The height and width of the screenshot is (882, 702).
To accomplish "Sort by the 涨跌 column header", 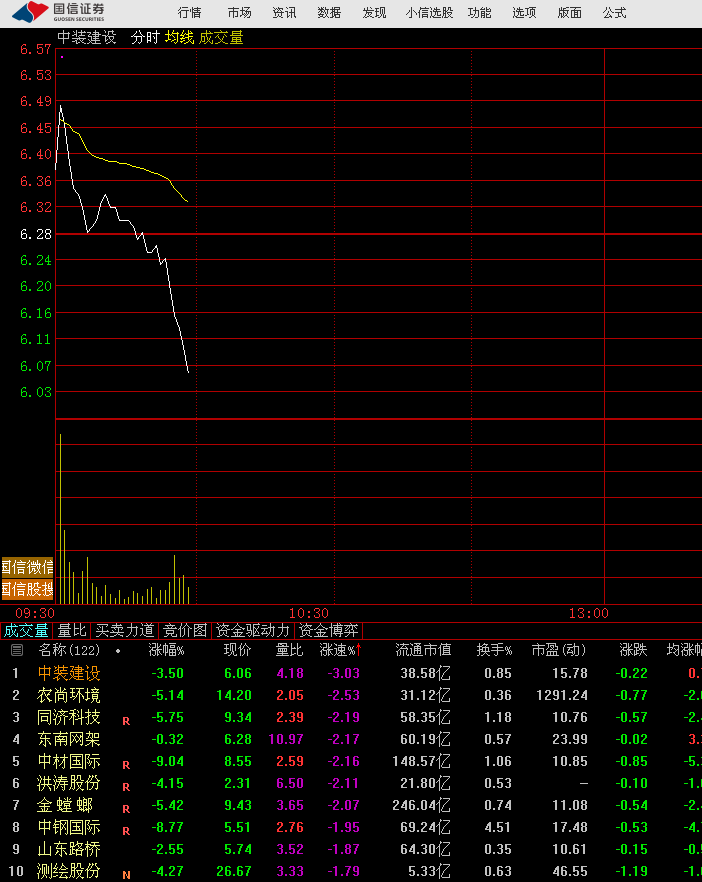I will (633, 650).
